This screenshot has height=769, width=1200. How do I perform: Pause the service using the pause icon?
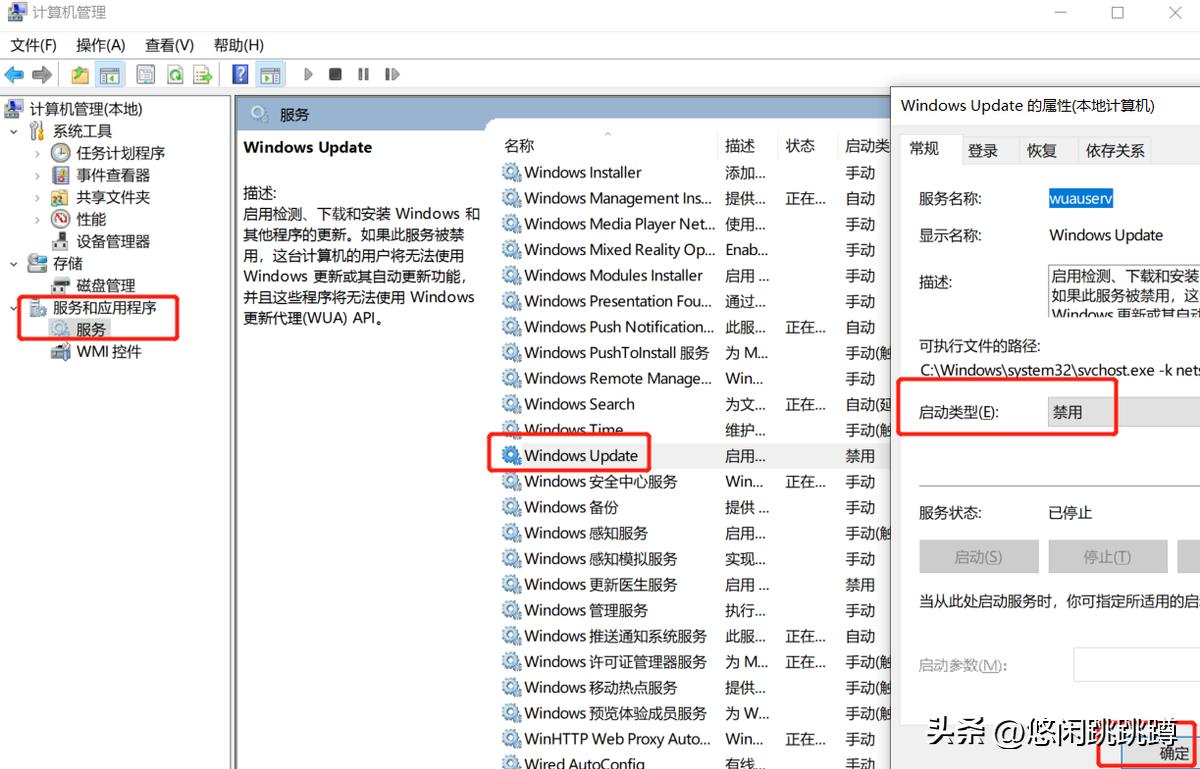[363, 73]
